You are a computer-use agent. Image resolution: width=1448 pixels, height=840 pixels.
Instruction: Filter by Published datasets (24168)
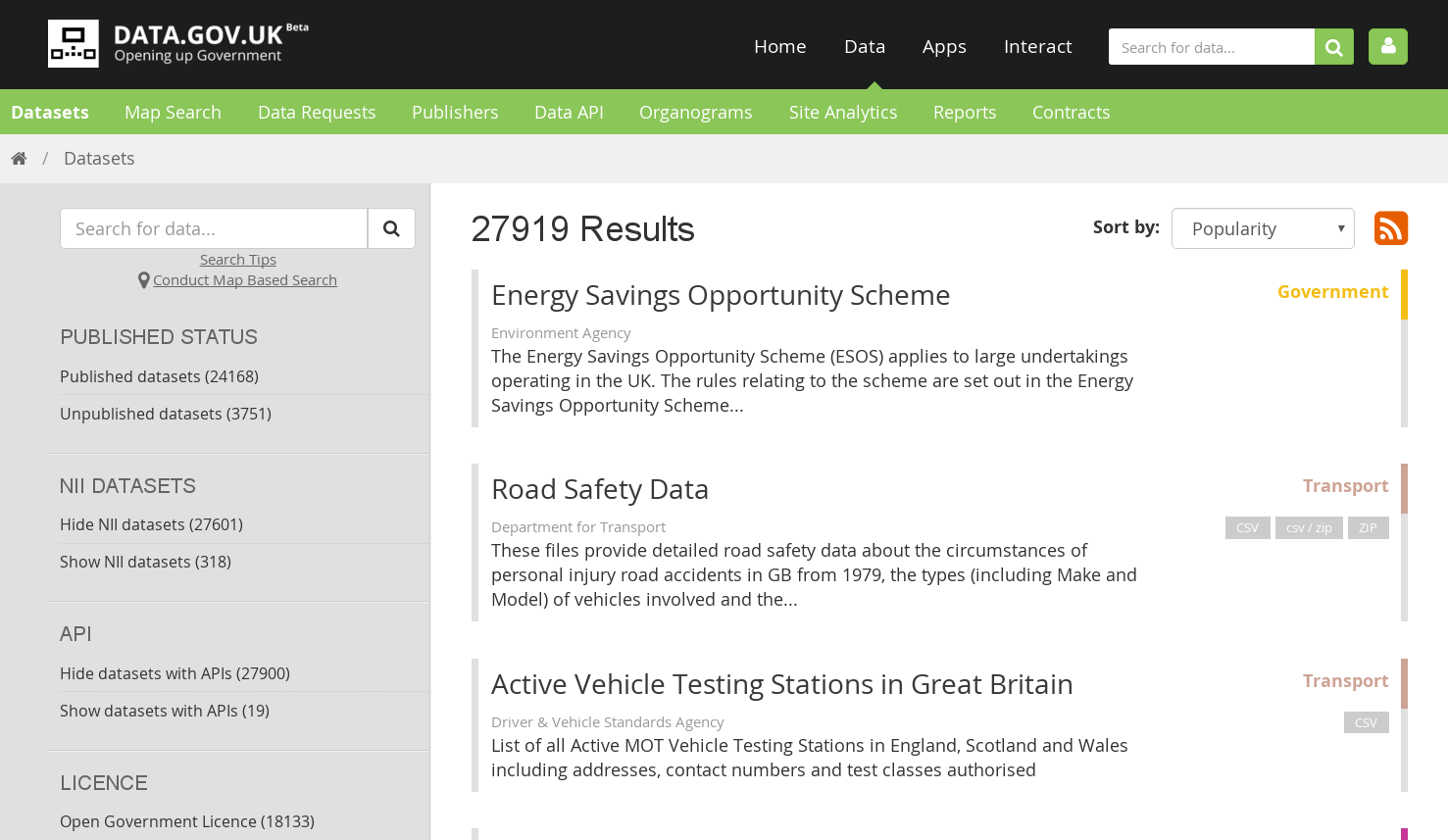[159, 376]
